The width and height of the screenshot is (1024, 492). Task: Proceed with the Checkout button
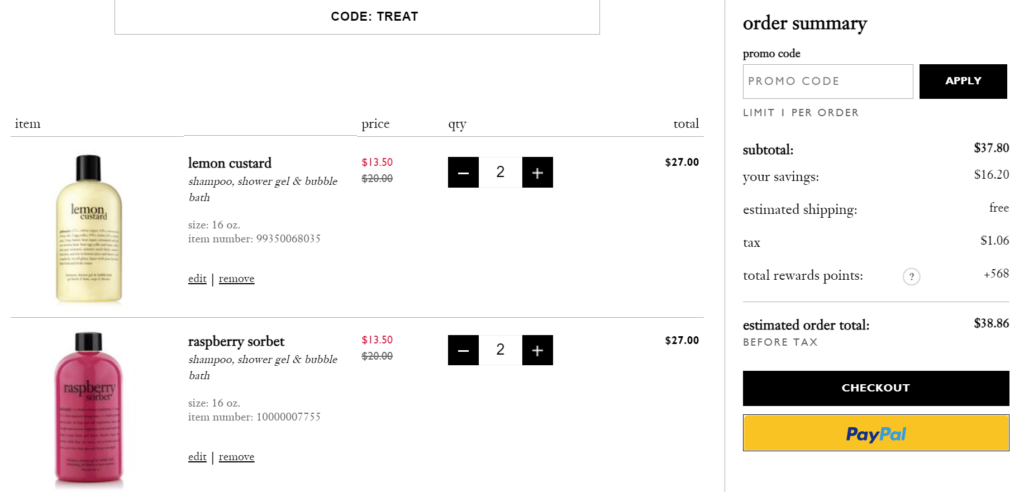875,388
